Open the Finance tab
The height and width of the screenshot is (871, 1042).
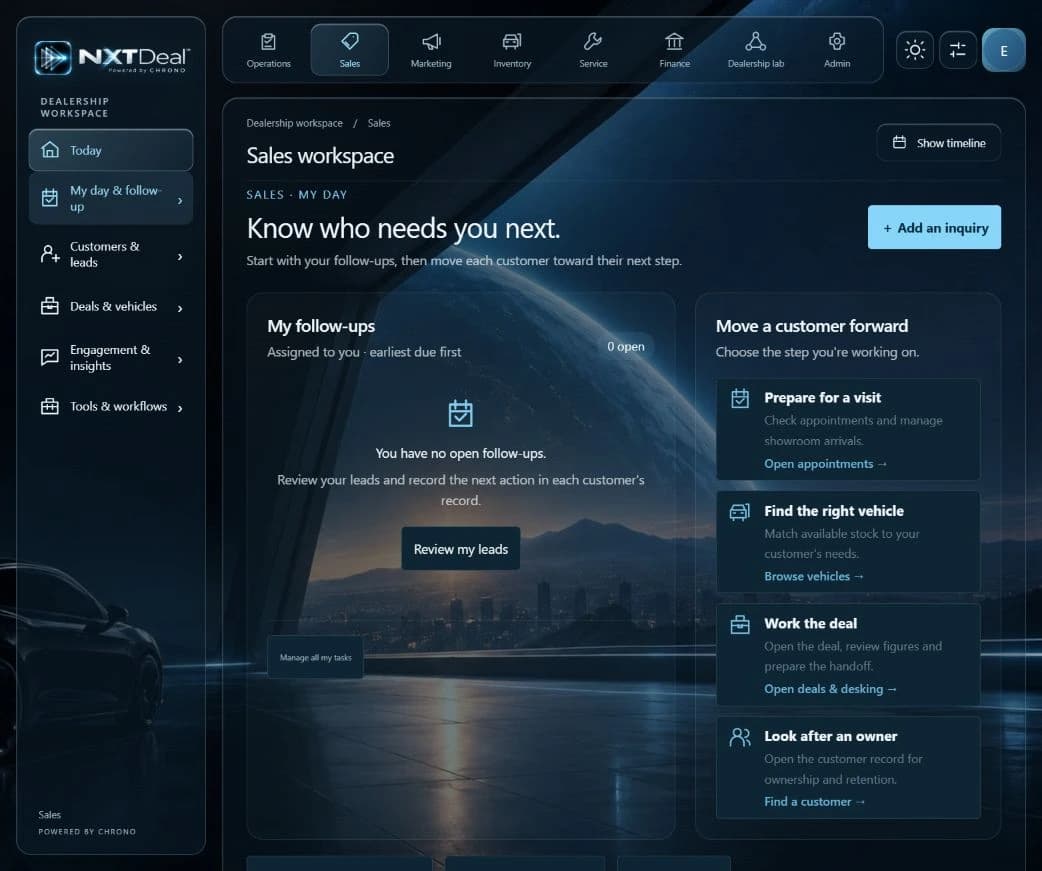(675, 50)
